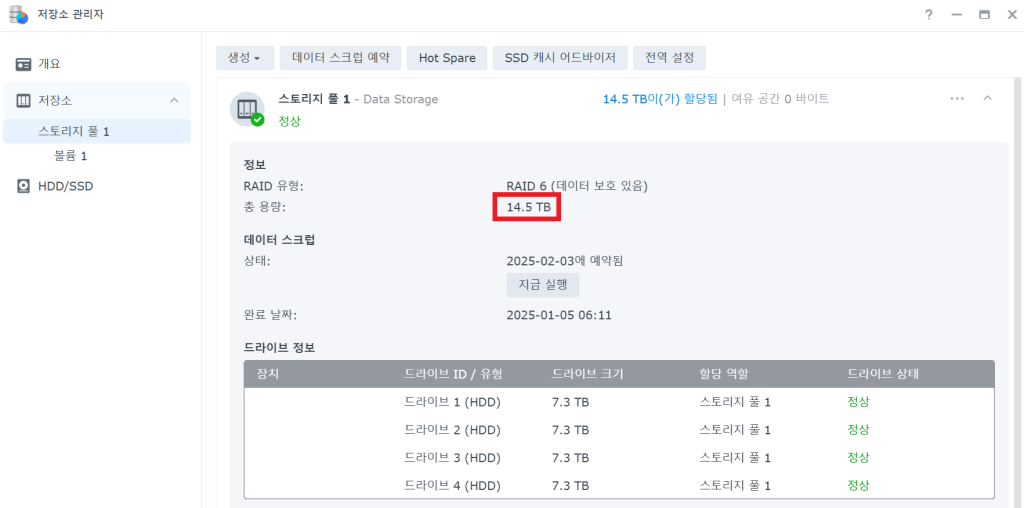The width and height of the screenshot is (1024, 508).
Task: Click the 드라이브 크기 column header
Action: point(588,374)
